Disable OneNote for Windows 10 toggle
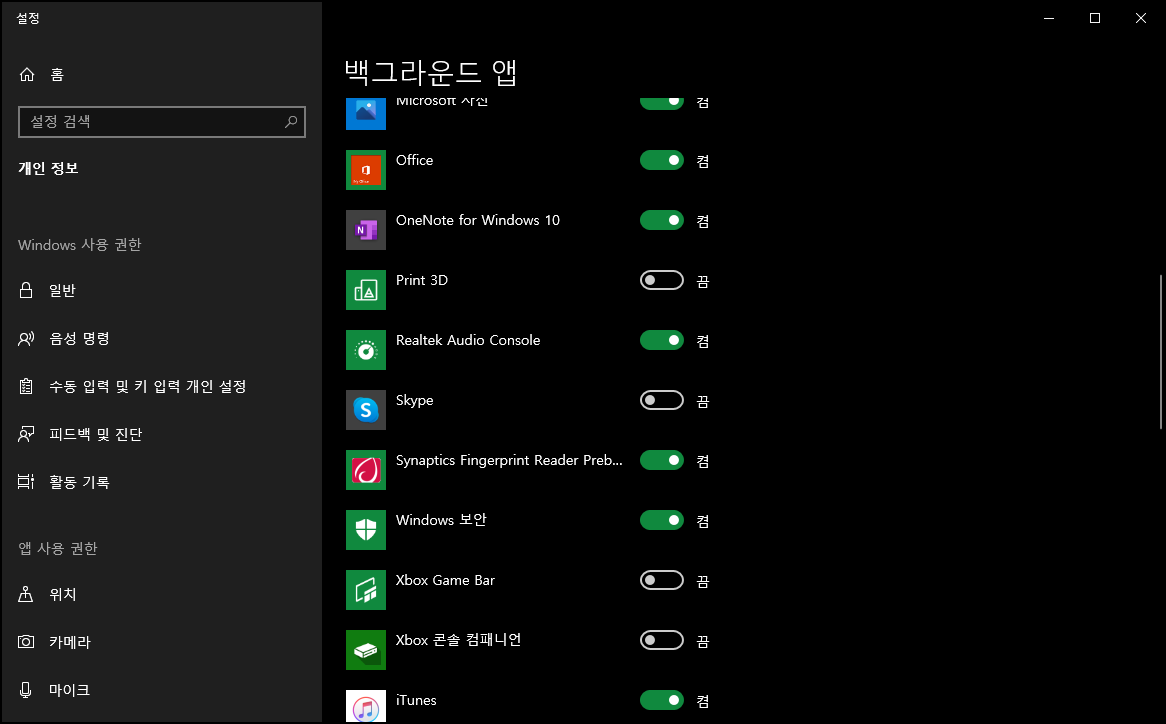Screen dimensions: 1166x724 (662, 220)
